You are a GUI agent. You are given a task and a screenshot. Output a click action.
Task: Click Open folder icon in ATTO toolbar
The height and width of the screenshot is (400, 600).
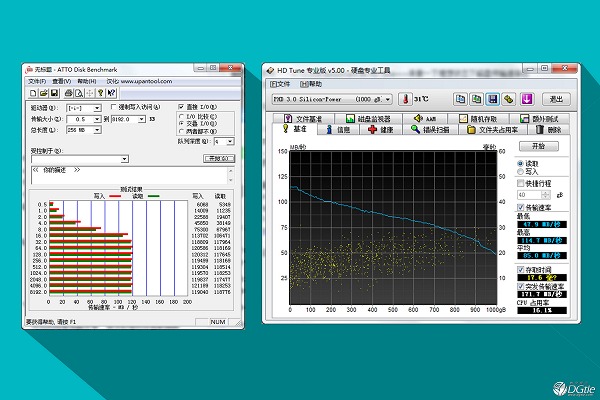click(44, 93)
